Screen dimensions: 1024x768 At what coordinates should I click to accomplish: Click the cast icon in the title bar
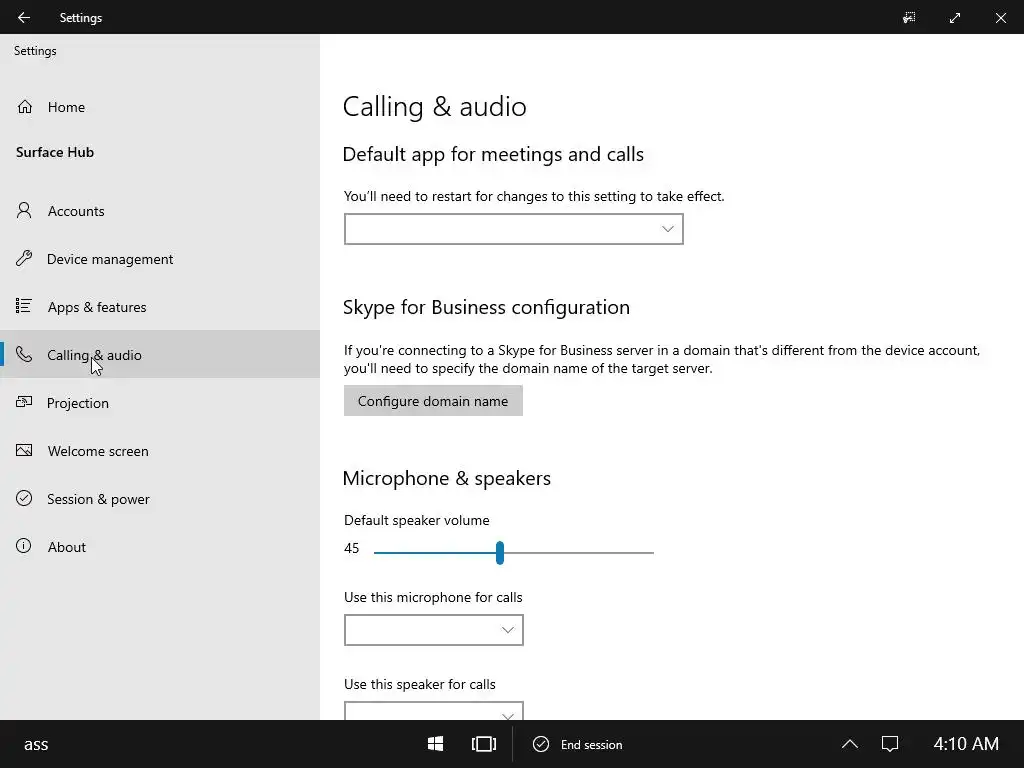tap(909, 18)
